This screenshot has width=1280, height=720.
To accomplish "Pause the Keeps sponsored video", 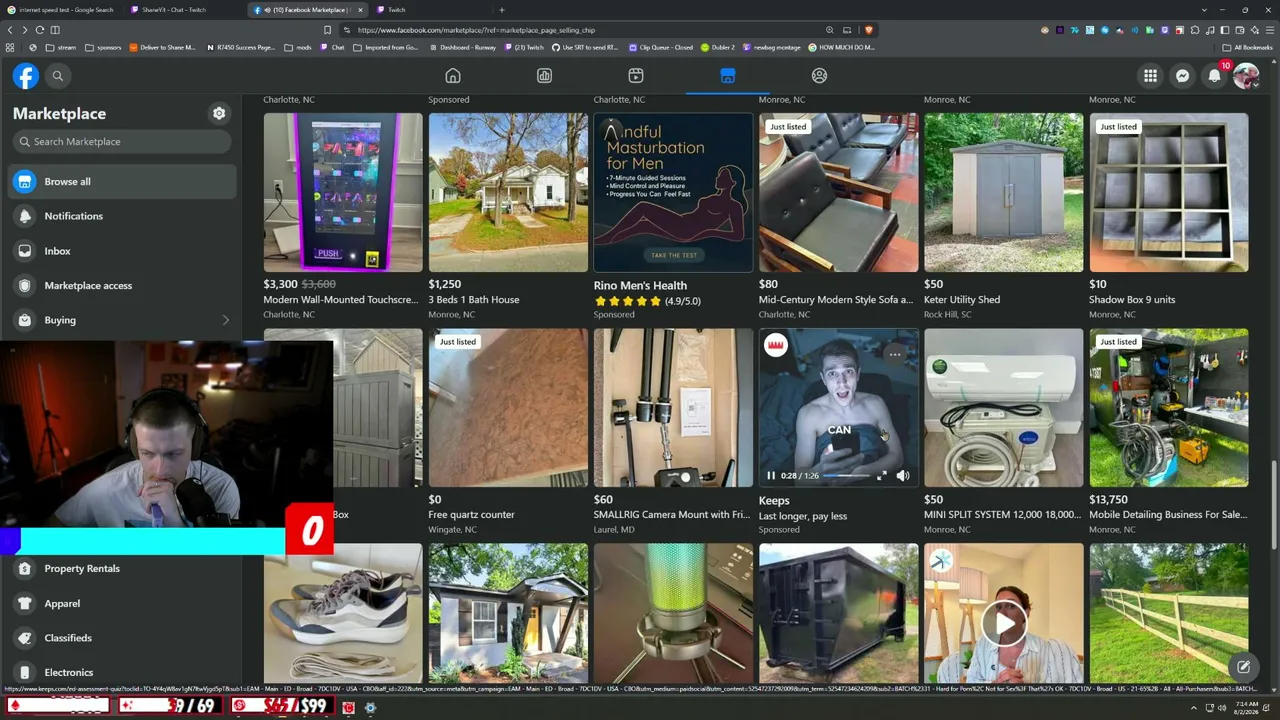I will pos(771,476).
